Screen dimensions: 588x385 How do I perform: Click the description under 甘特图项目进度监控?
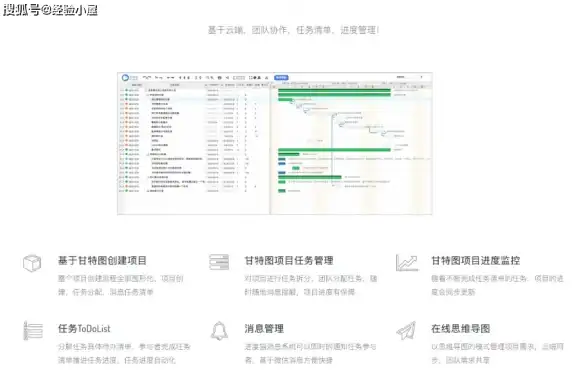click(497, 285)
